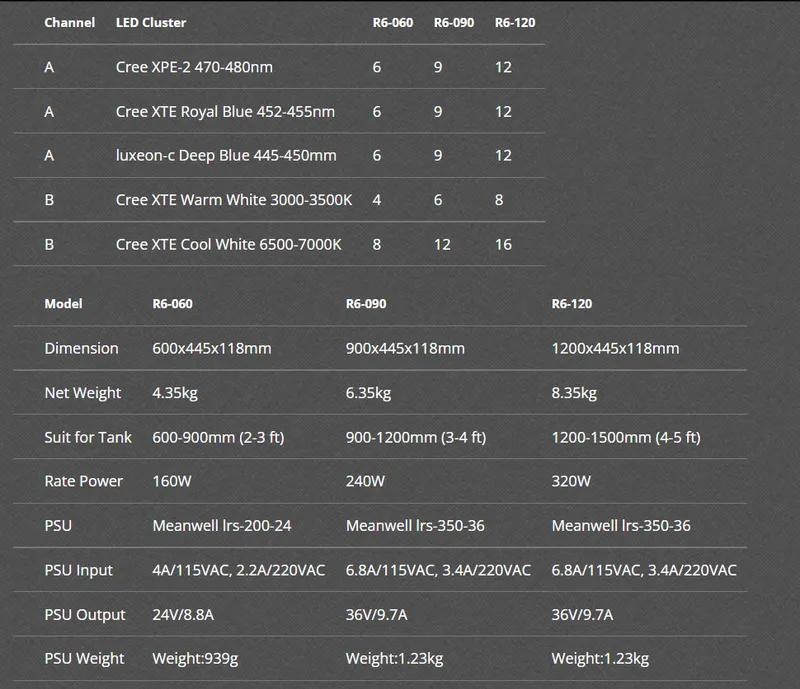Select the luxeon-c Deep Blue 445-450mm entry

click(226, 155)
